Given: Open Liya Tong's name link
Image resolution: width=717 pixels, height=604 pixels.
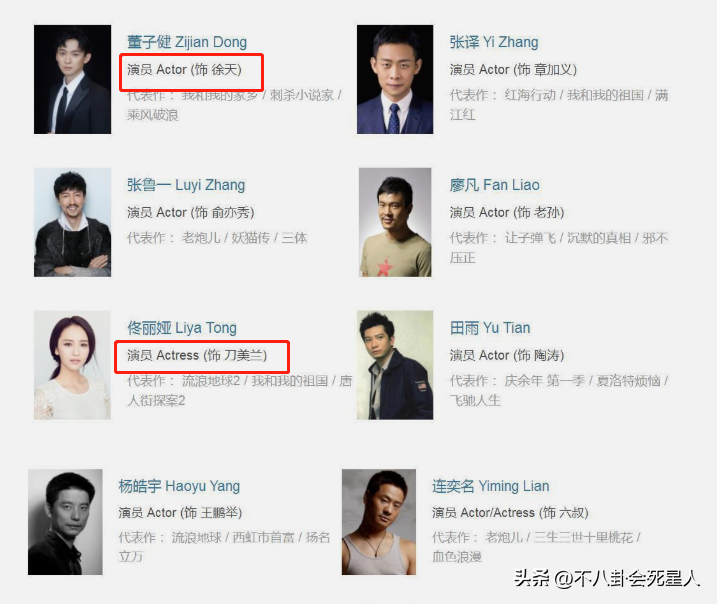Looking at the screenshot, I should click(182, 328).
